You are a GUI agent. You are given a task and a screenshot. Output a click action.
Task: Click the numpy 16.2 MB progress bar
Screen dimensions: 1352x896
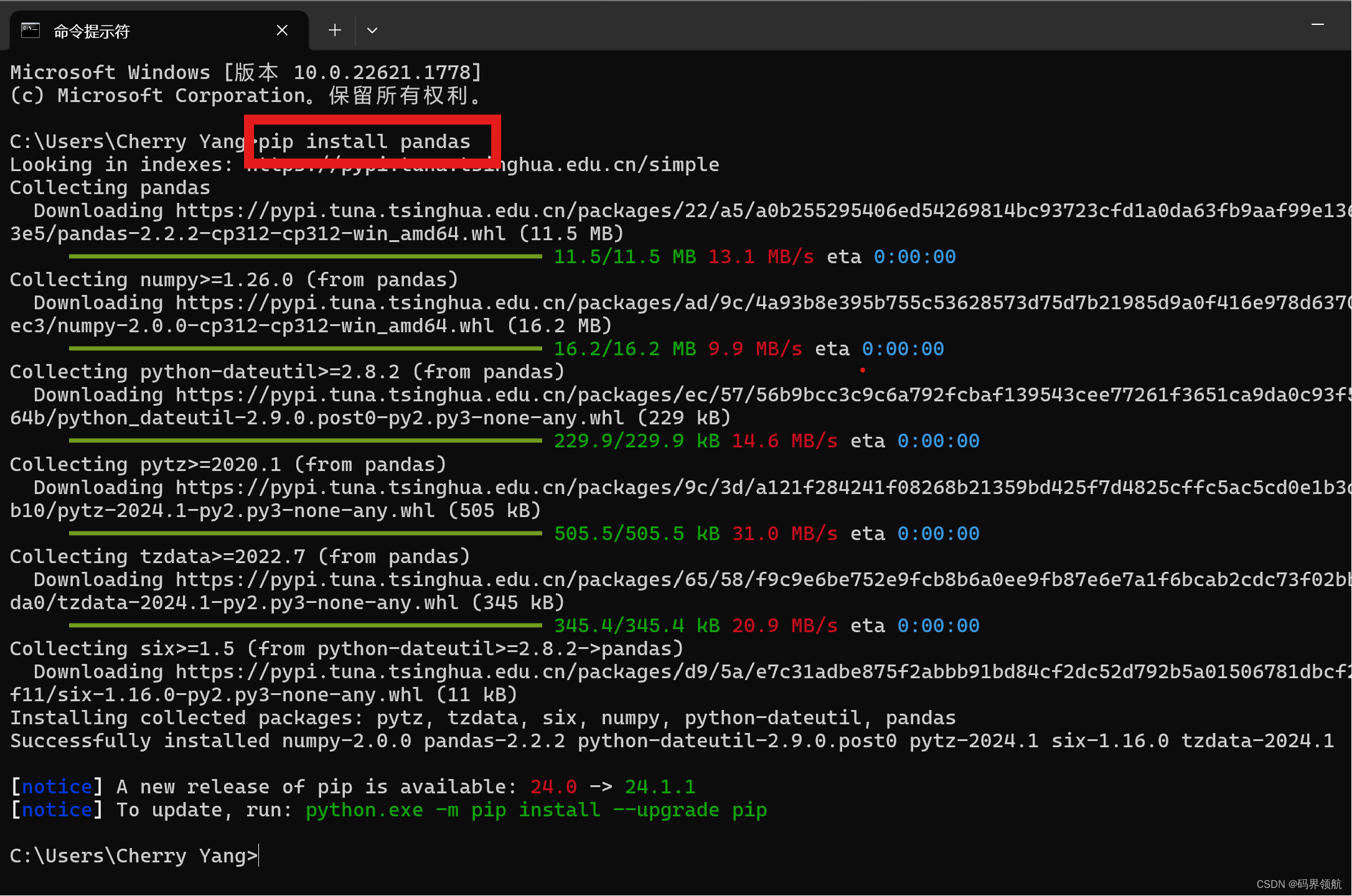pyautogui.click(x=305, y=348)
